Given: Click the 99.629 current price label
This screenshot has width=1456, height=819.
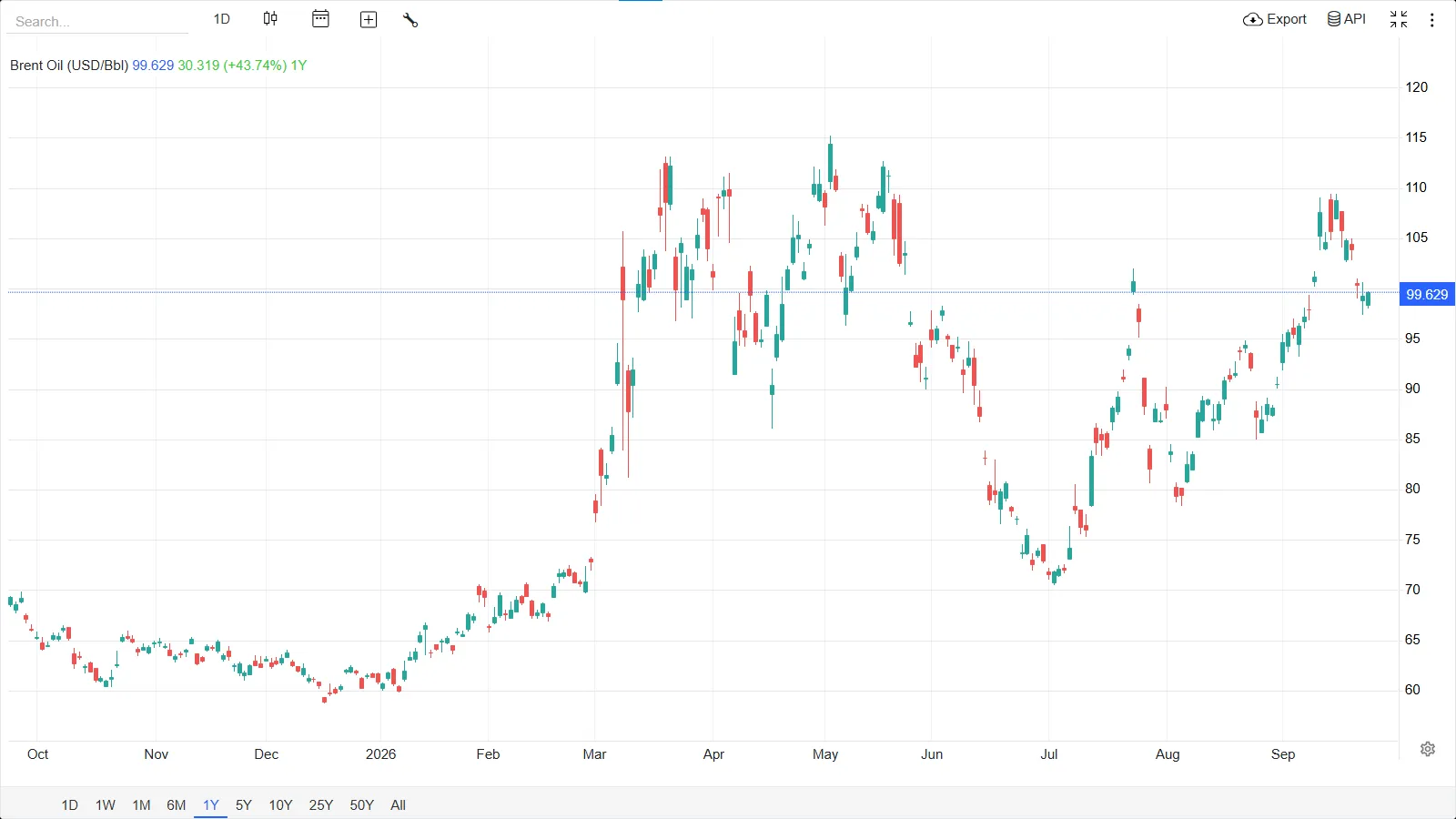Looking at the screenshot, I should tap(1427, 295).
